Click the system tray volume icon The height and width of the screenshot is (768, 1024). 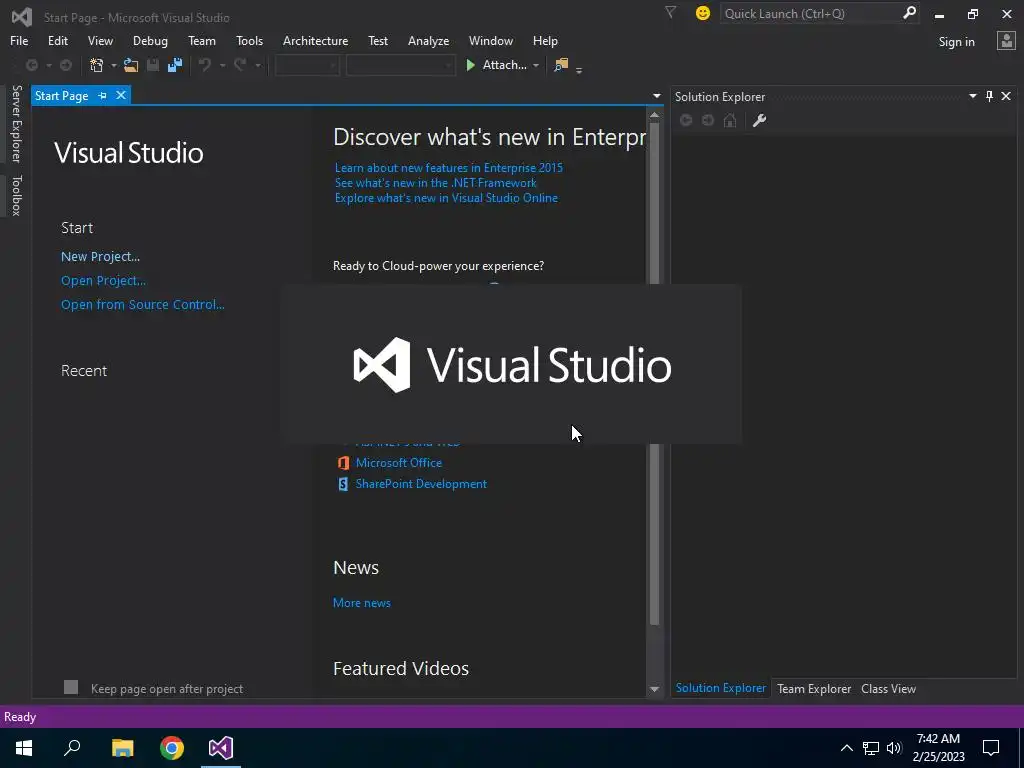point(894,748)
